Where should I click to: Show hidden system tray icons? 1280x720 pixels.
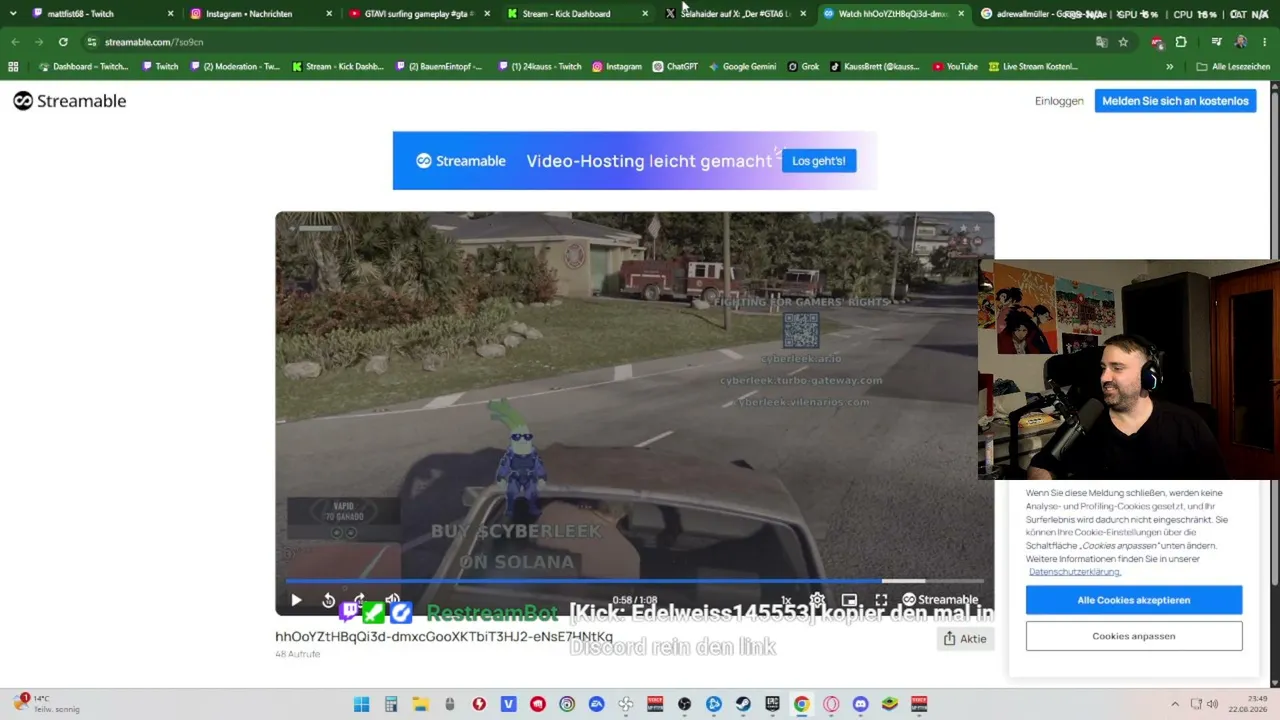[1175, 704]
